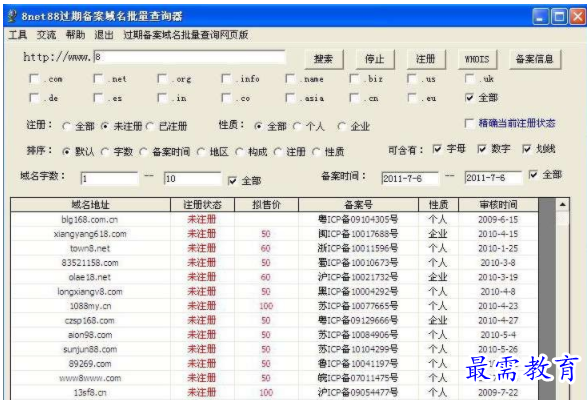Image resolution: width=587 pixels, height=400 pixels.
Task: Click the scrollbar up arrow
Action: [563, 204]
